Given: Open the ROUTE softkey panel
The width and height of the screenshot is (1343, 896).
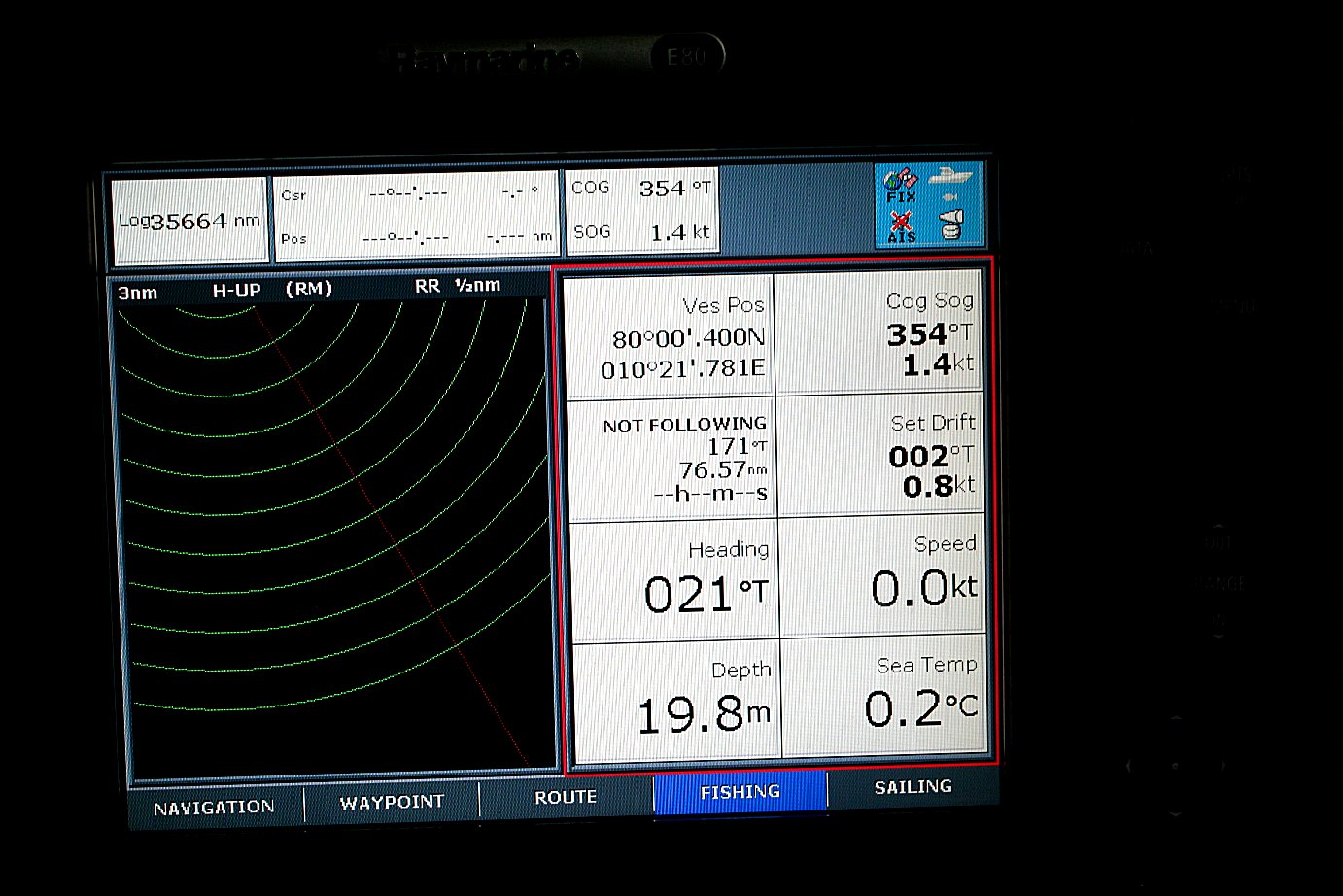Looking at the screenshot, I should (566, 798).
